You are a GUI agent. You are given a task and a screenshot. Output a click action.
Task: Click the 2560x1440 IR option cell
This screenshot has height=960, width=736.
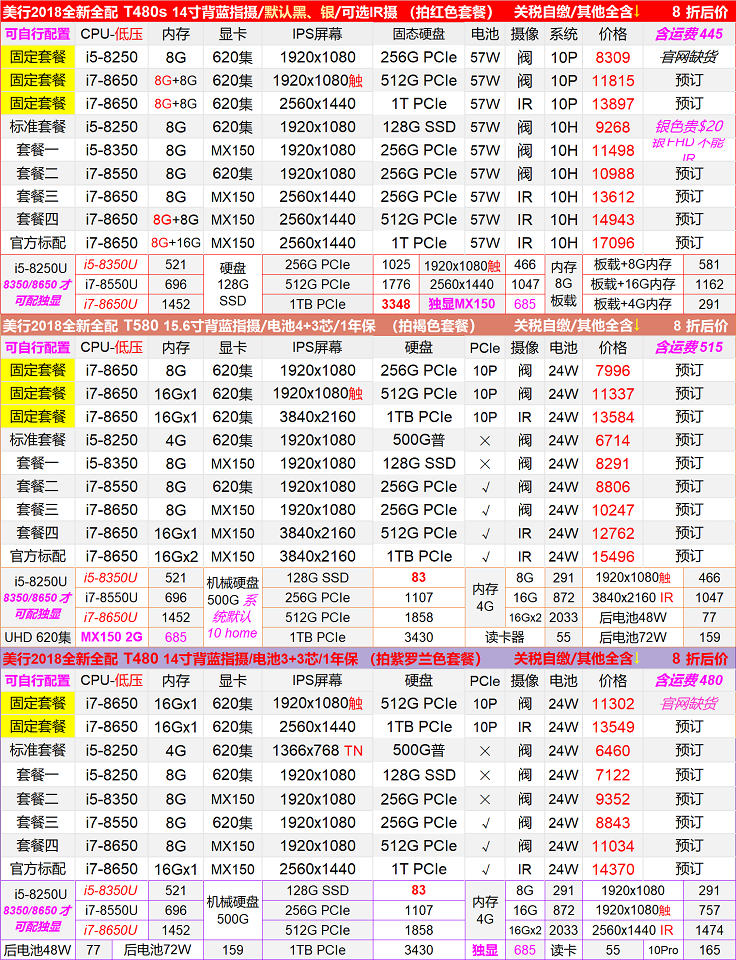[x=633, y=931]
